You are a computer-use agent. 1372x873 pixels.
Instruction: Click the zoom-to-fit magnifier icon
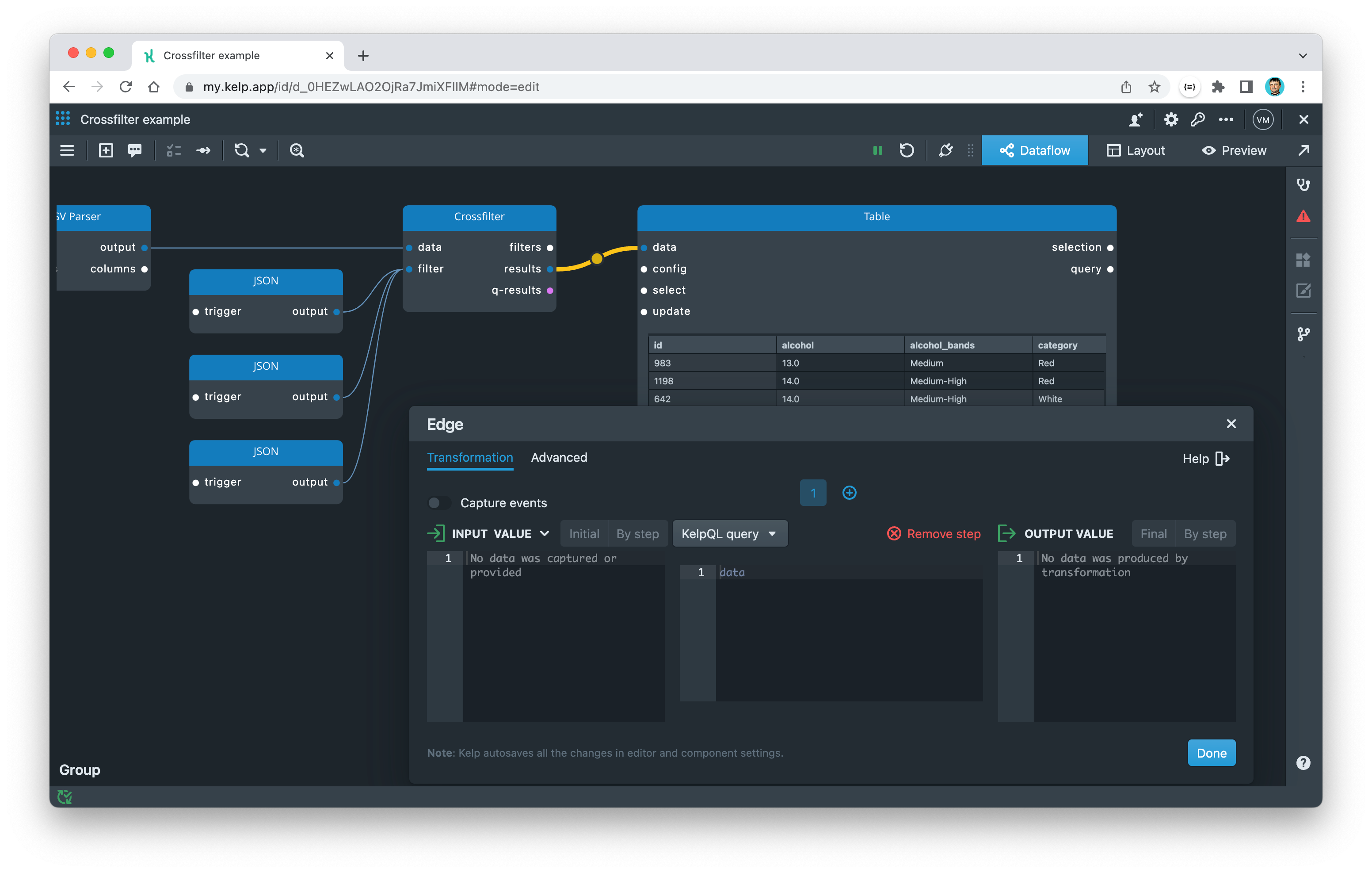[x=297, y=150]
